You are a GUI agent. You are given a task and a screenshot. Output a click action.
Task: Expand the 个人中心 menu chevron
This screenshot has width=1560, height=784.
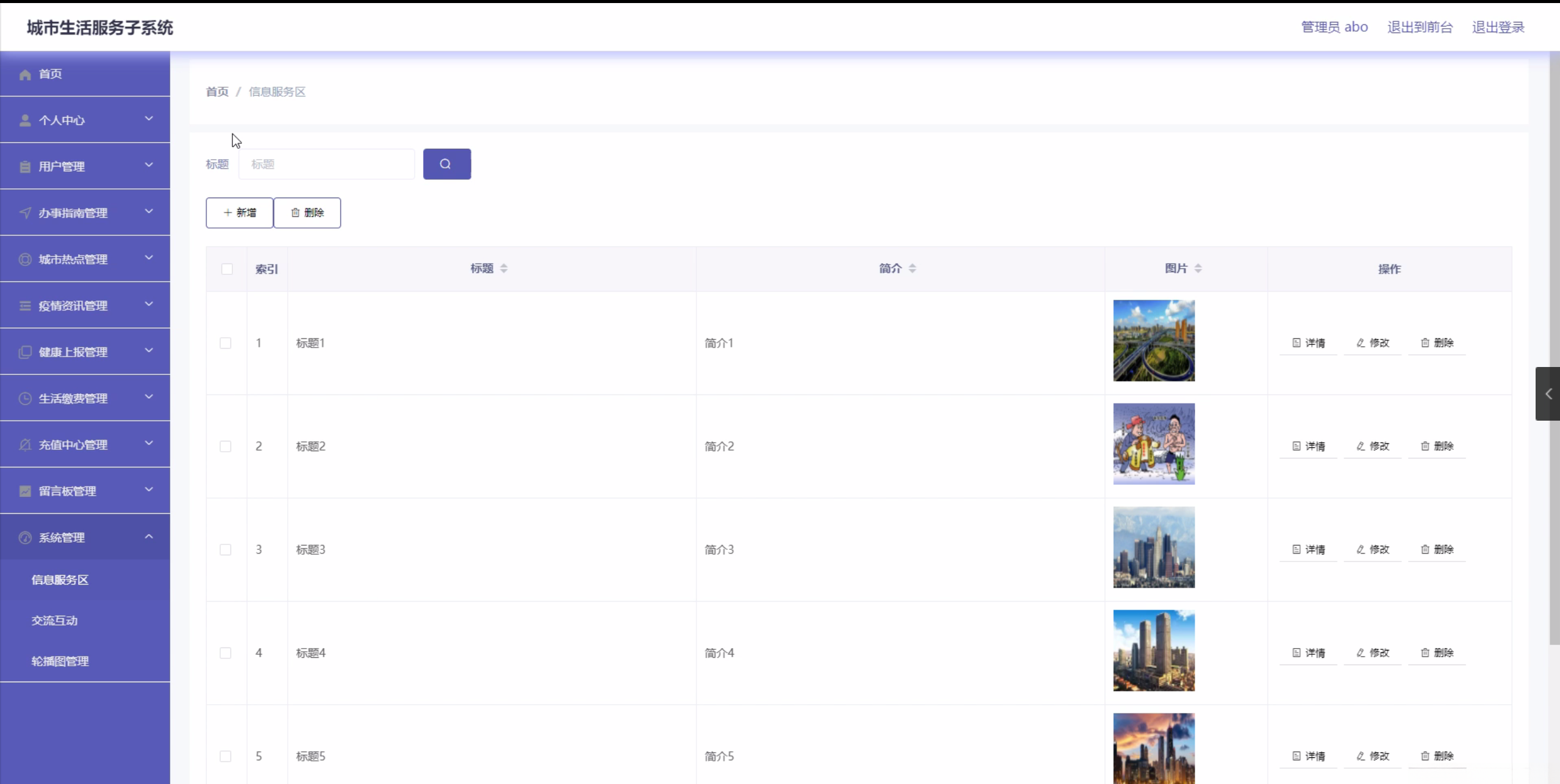coord(149,119)
